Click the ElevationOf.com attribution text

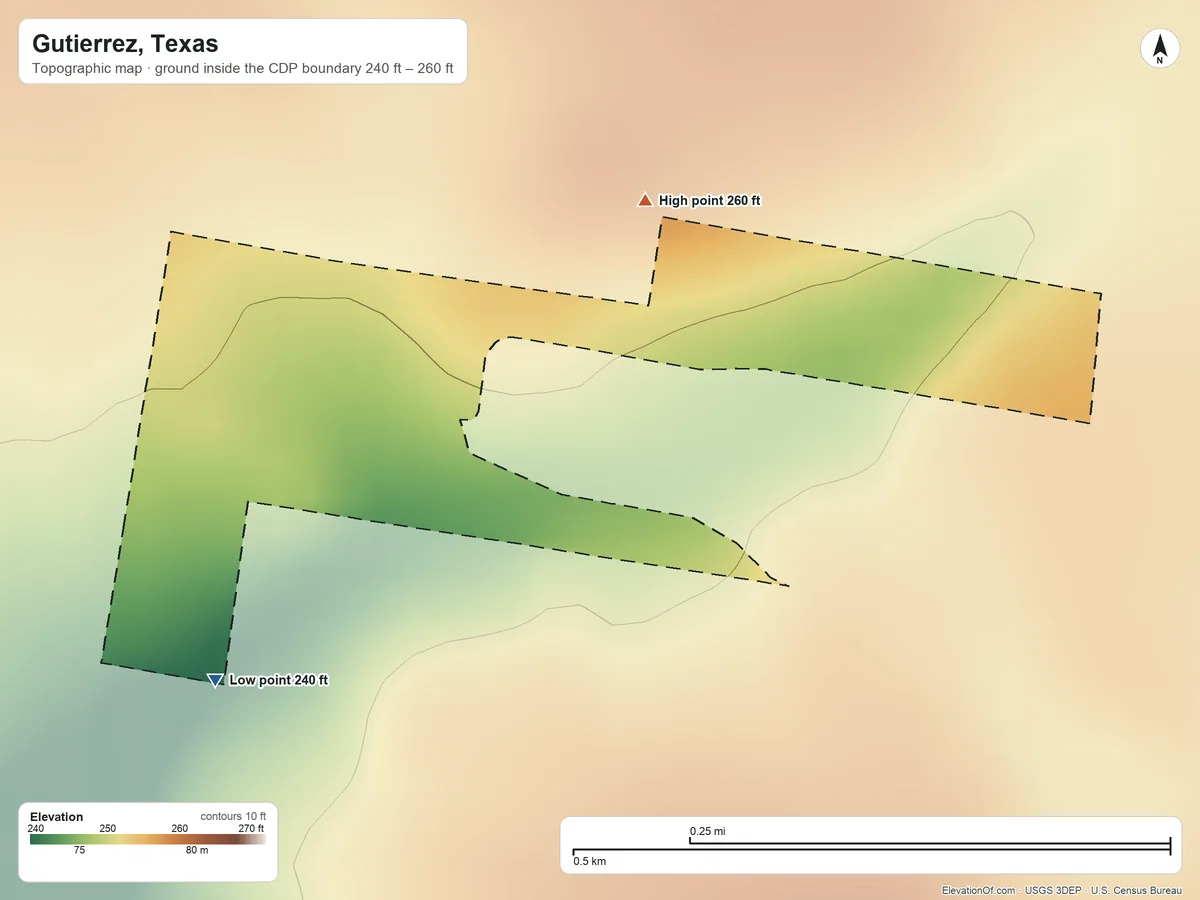click(979, 890)
